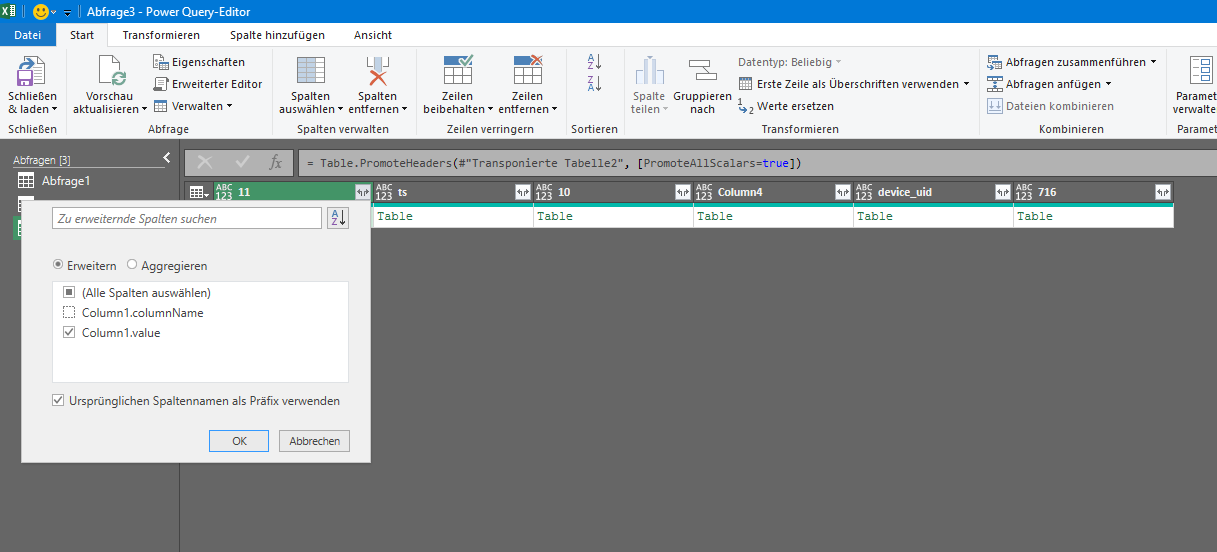This screenshot has height=552, width=1217.
Task: Switch to the Start tab
Action: [82, 35]
